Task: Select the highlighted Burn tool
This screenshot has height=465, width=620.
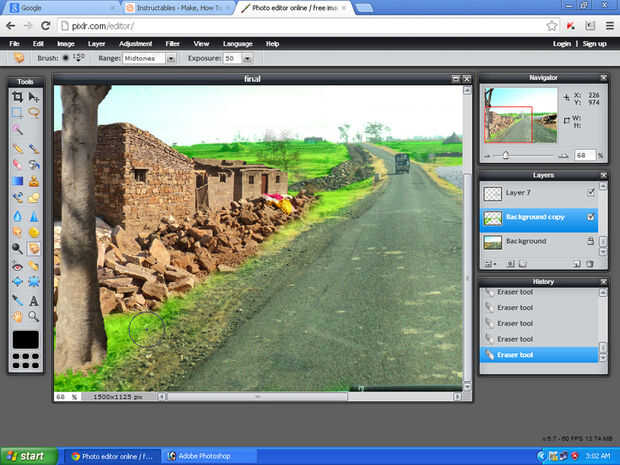Action: [34, 248]
